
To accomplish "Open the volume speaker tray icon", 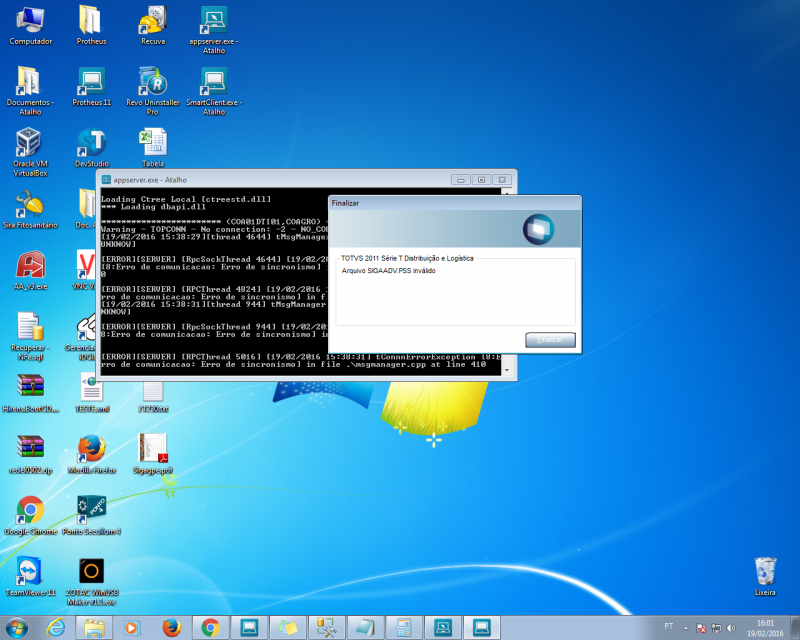I will point(731,628).
